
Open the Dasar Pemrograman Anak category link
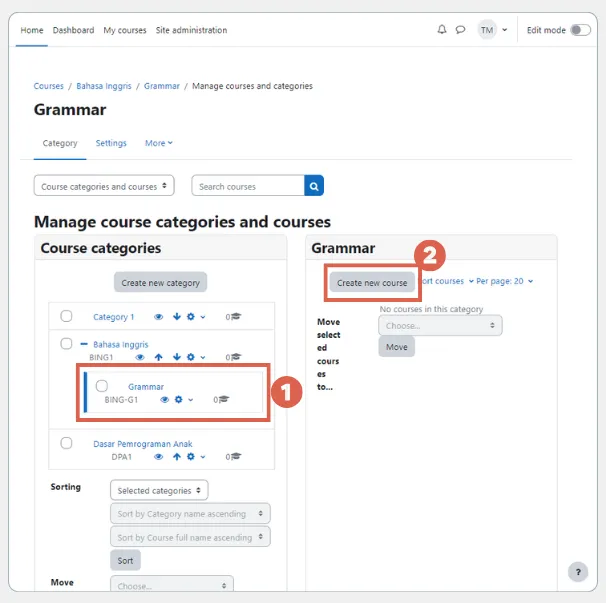143,444
